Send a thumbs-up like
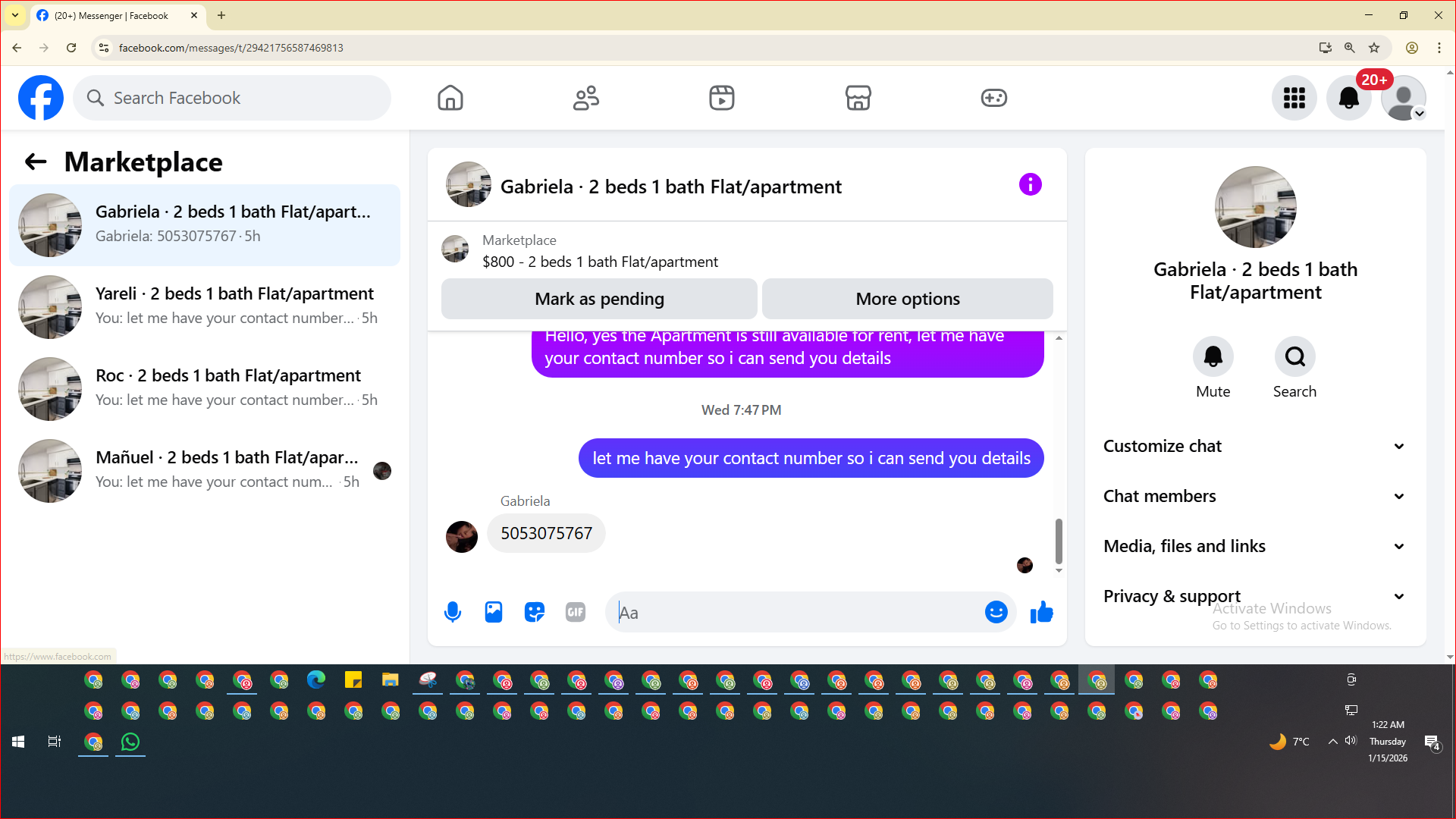 click(1042, 612)
